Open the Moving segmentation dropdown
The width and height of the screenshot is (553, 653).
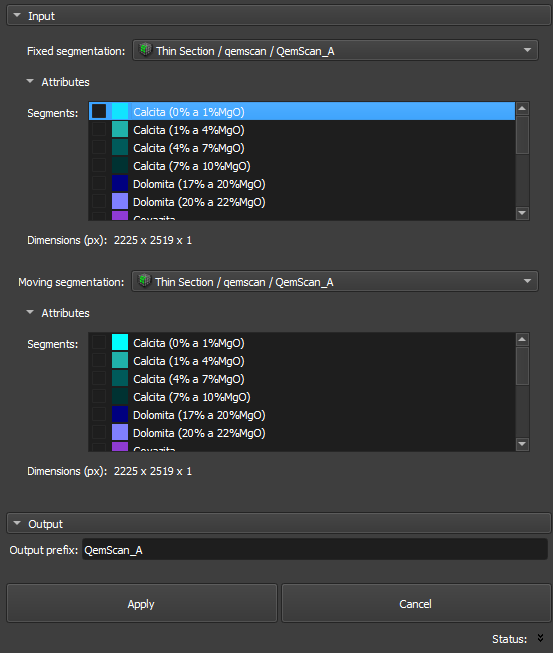335,282
